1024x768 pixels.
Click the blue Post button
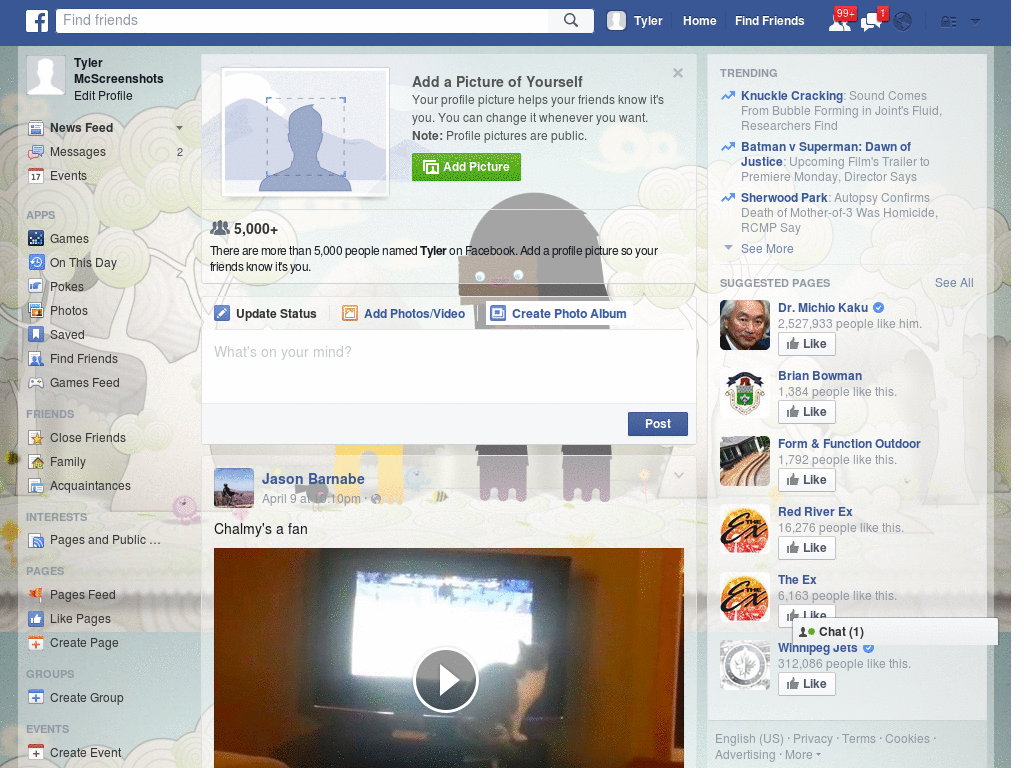coord(658,424)
